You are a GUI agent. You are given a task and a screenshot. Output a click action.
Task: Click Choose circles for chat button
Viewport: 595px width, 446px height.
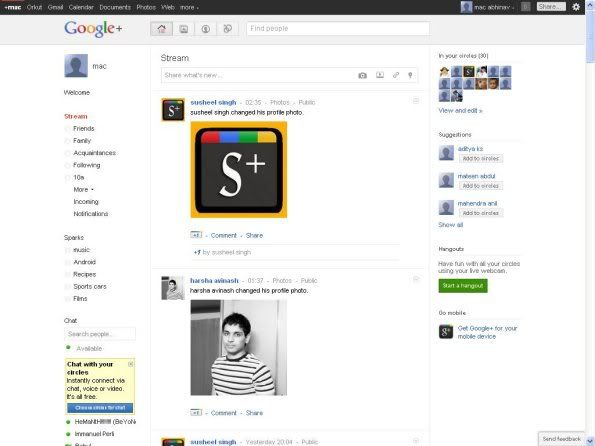pos(100,408)
